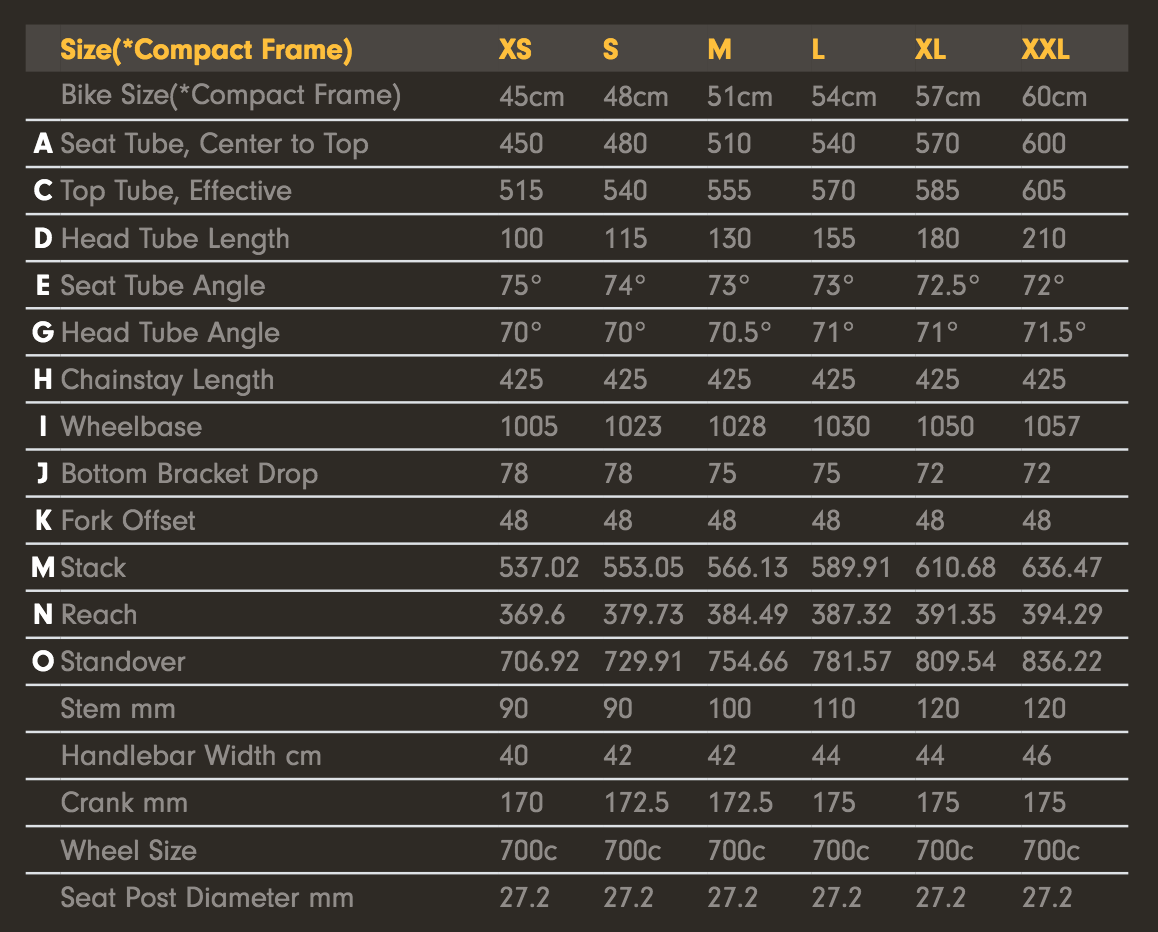Select the Seat Tube, Center to Top row label
The height and width of the screenshot is (932, 1158).
214,144
